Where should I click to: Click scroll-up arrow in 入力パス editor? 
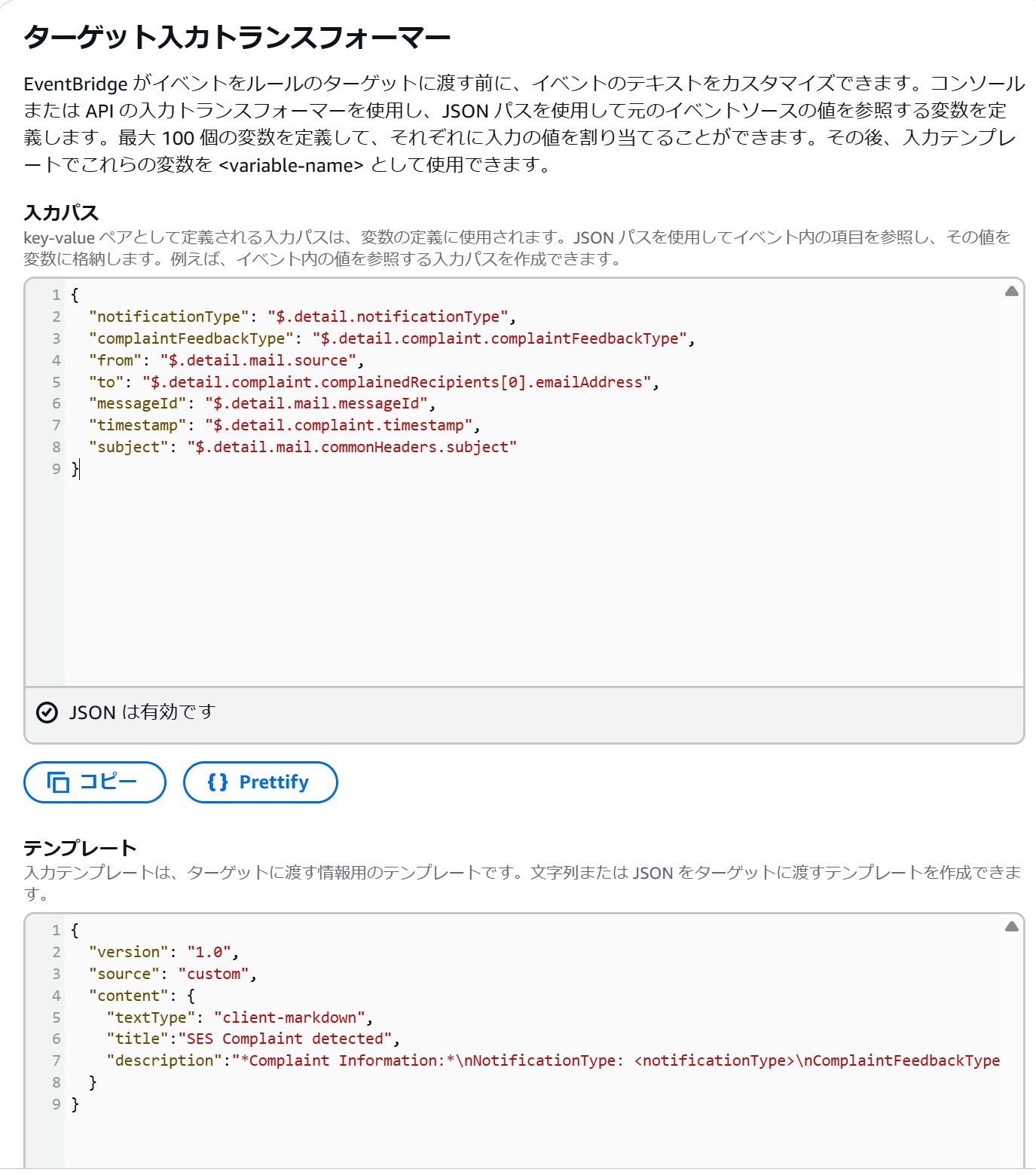pos(1011,292)
